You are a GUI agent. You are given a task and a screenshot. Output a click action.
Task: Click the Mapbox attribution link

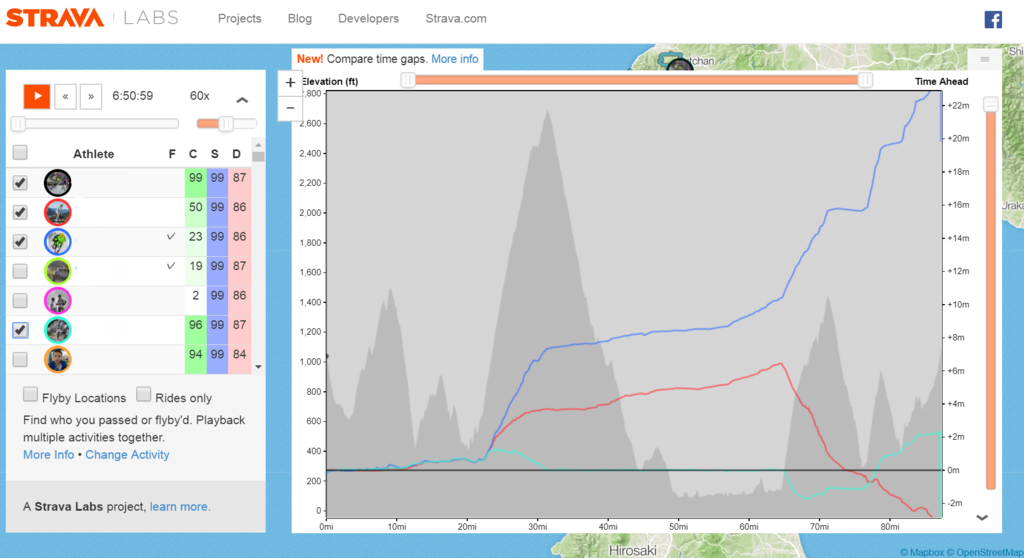[x=922, y=552]
